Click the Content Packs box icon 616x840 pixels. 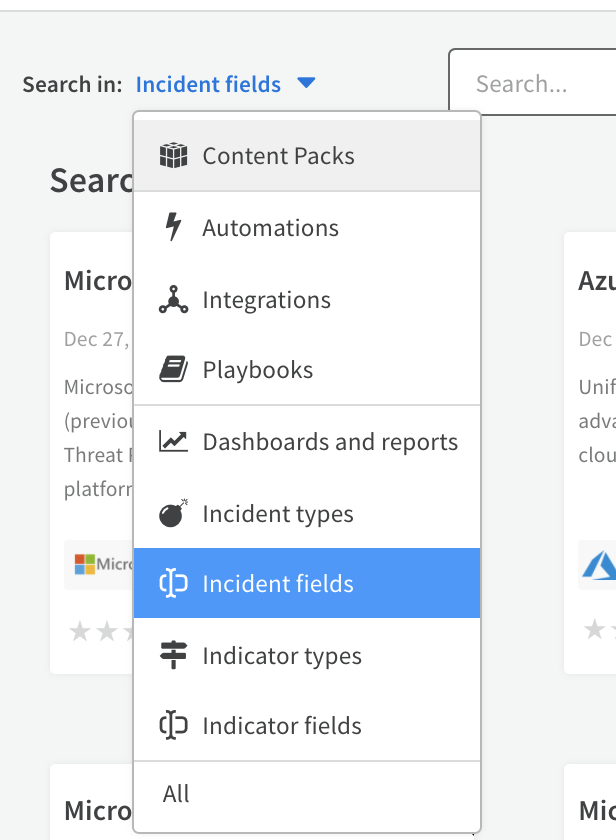(173, 156)
